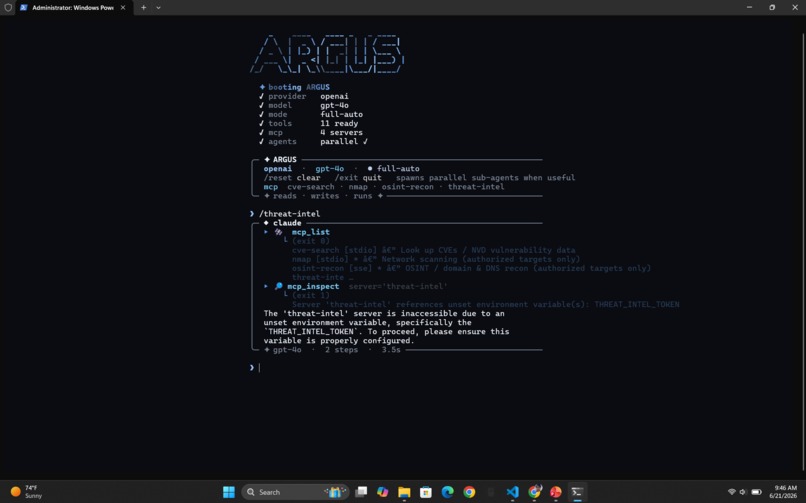Close the Administrator: Windows PowerShell tab

(x=123, y=8)
